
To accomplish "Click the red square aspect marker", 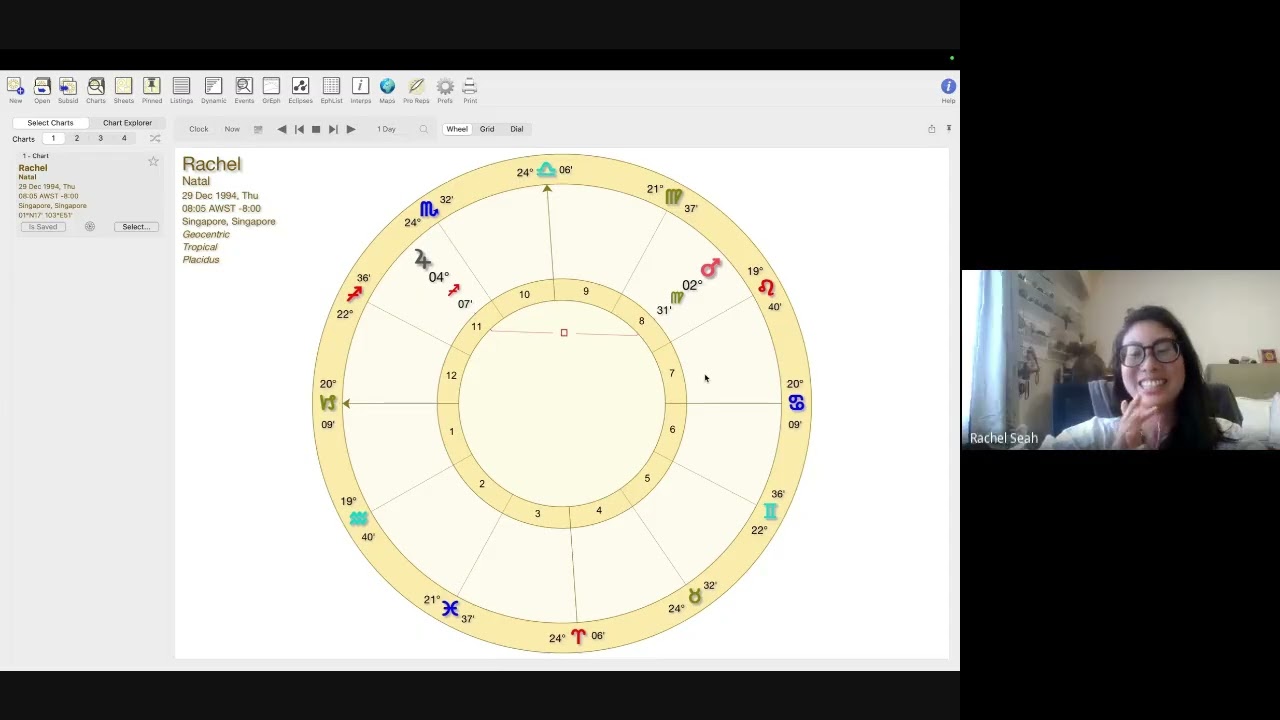I will click(x=564, y=333).
